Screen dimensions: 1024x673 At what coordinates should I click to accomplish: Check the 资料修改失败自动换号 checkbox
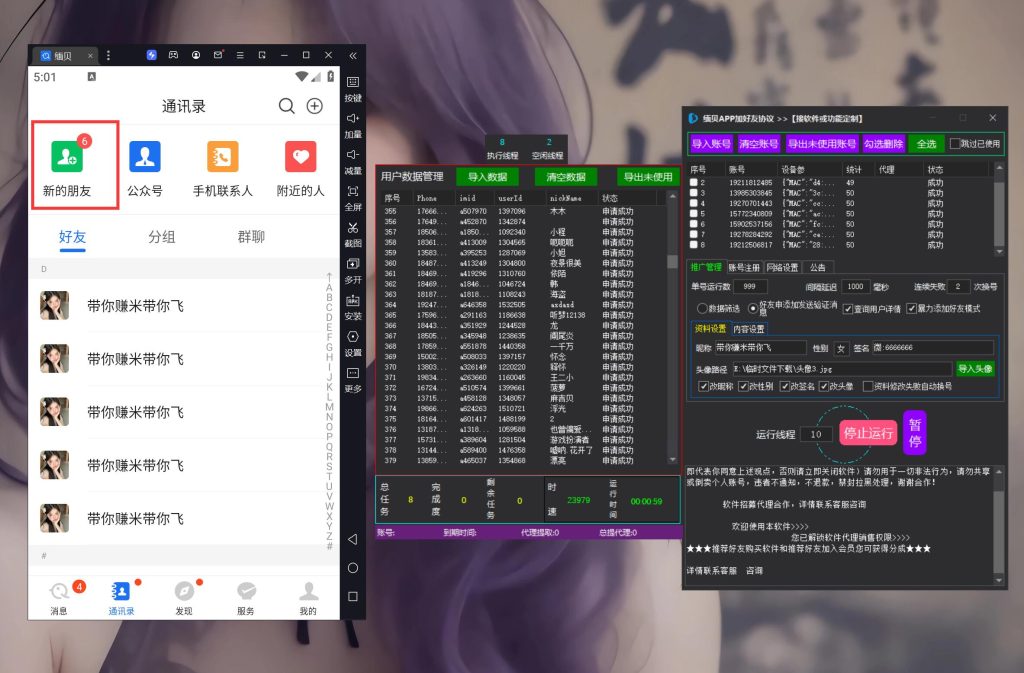point(867,386)
